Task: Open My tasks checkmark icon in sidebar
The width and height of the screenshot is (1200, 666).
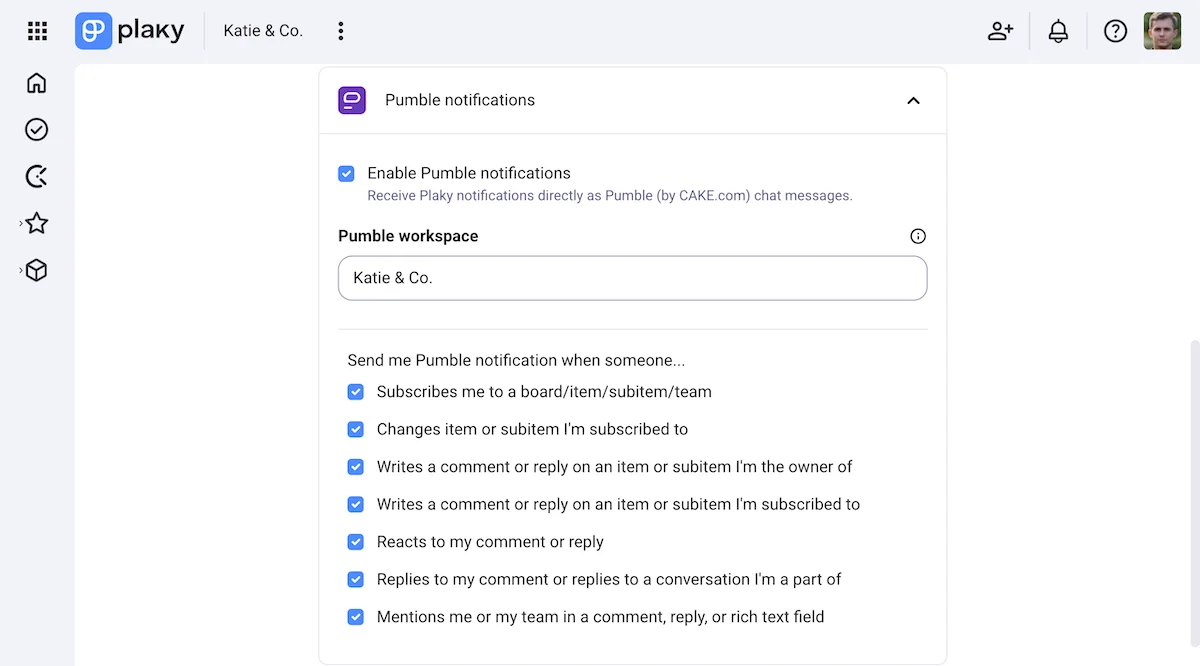Action: [37, 130]
